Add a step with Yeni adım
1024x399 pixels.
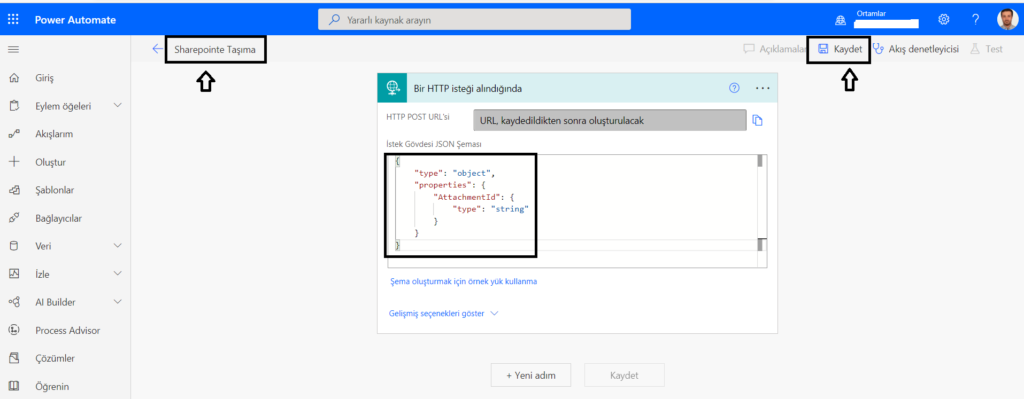(532, 375)
